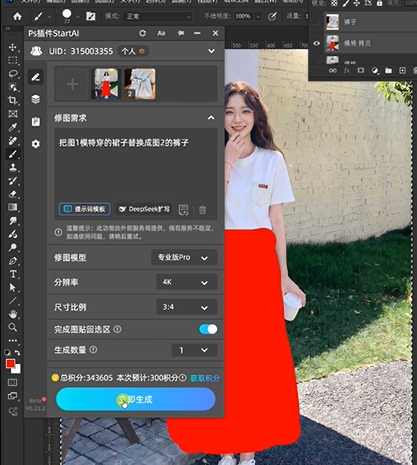
Task: Toggle pressure for opacity icon
Action: (x=272, y=16)
